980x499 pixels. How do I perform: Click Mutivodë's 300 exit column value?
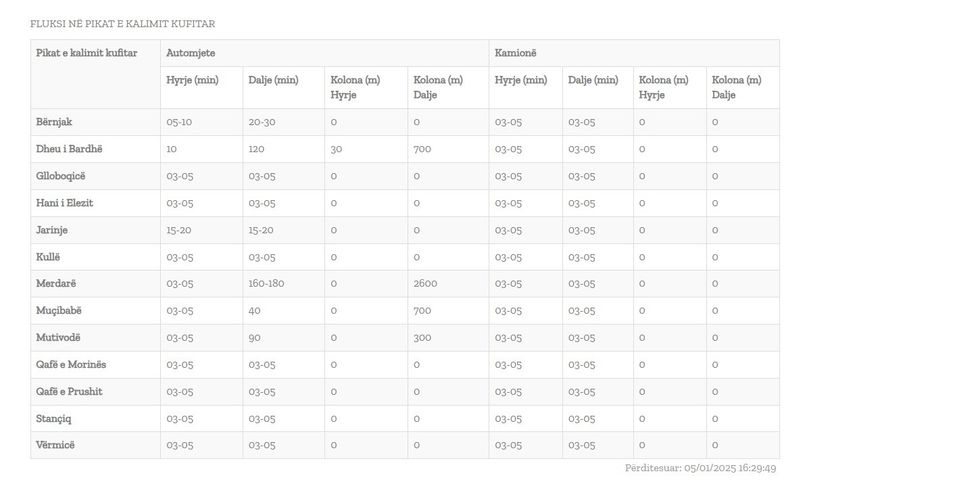[x=422, y=337]
